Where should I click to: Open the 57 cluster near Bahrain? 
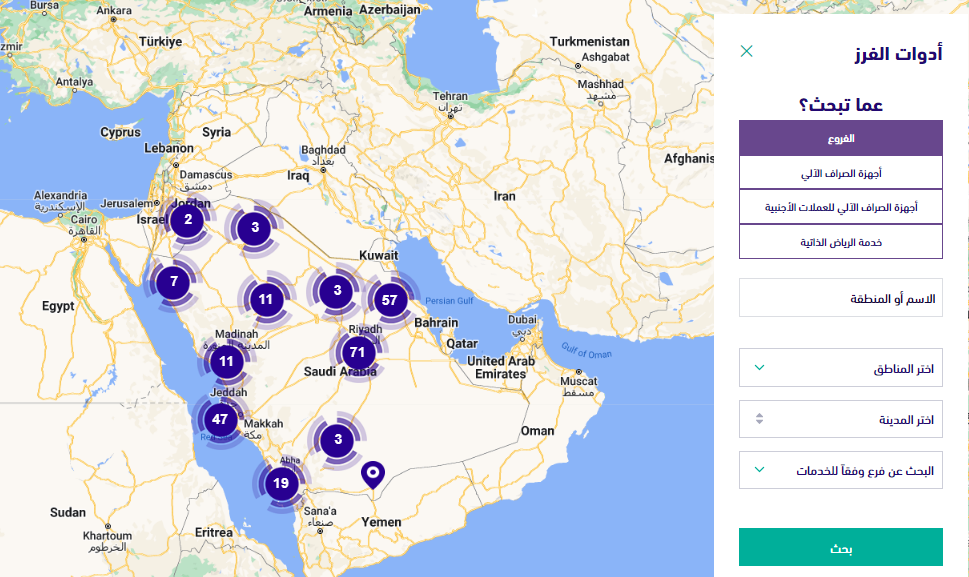389,300
